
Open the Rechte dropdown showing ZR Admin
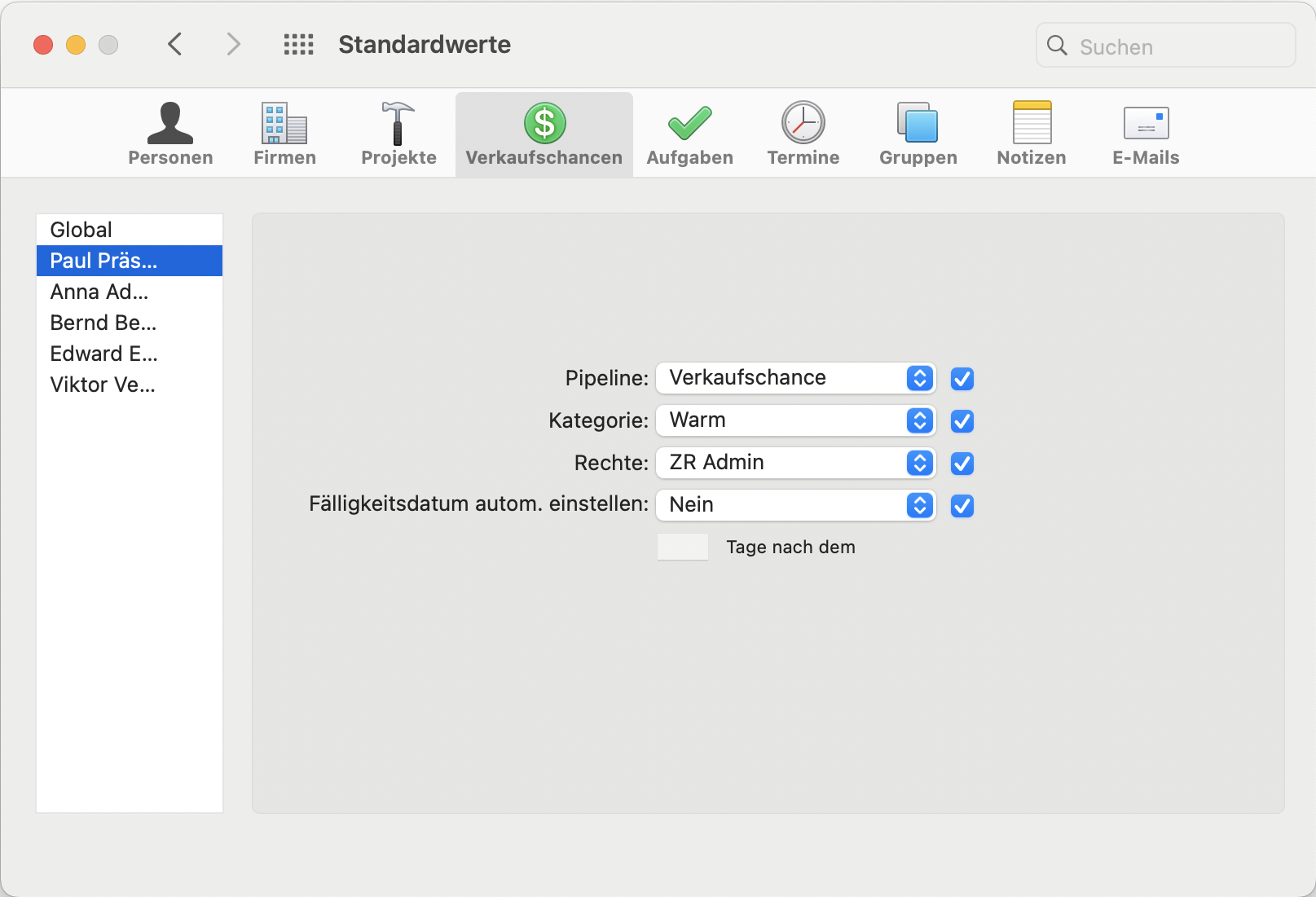click(795, 463)
